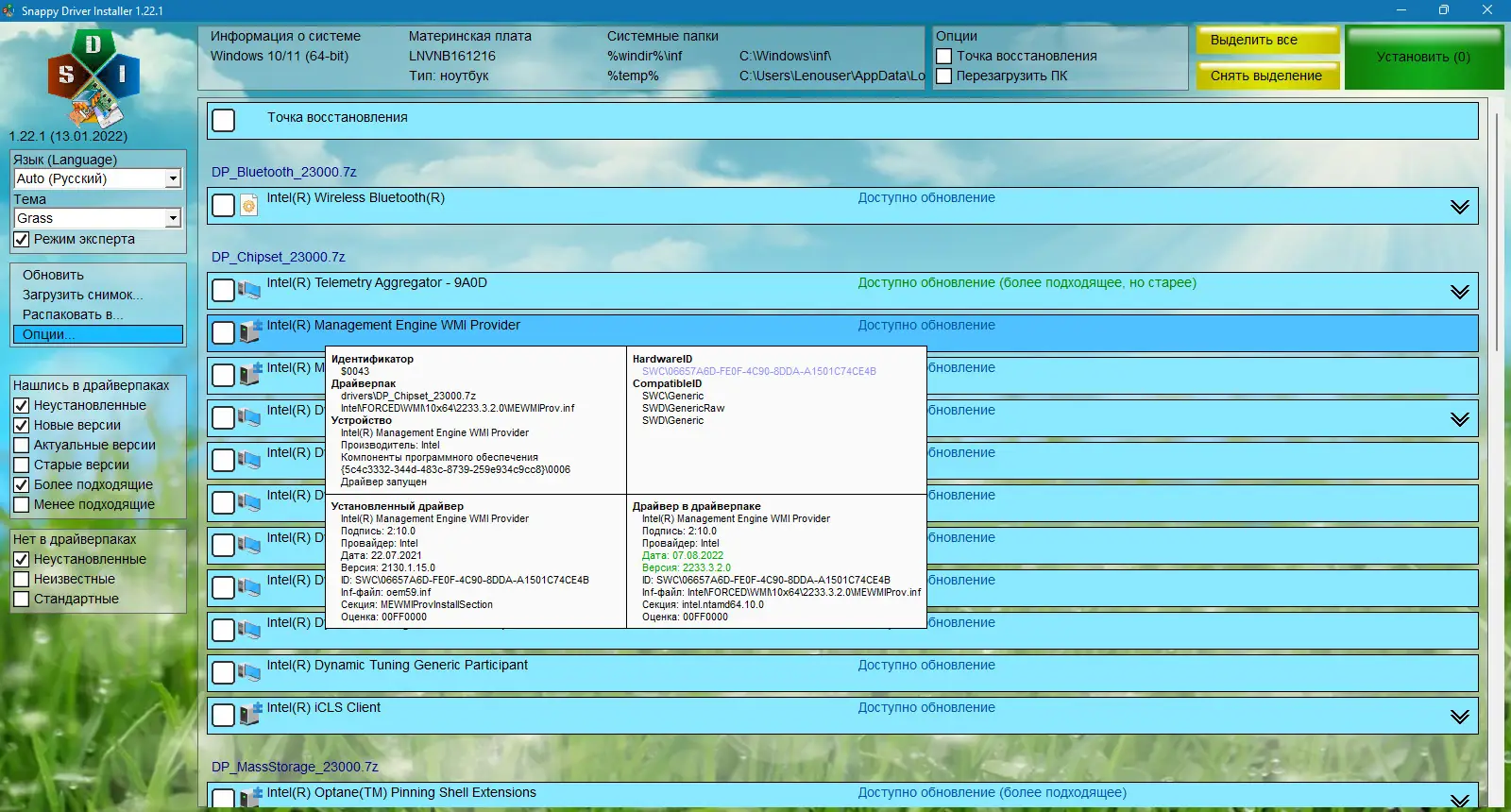Enable Точка восстановления in the Опции panel
The image size is (1511, 812).
[x=943, y=56]
